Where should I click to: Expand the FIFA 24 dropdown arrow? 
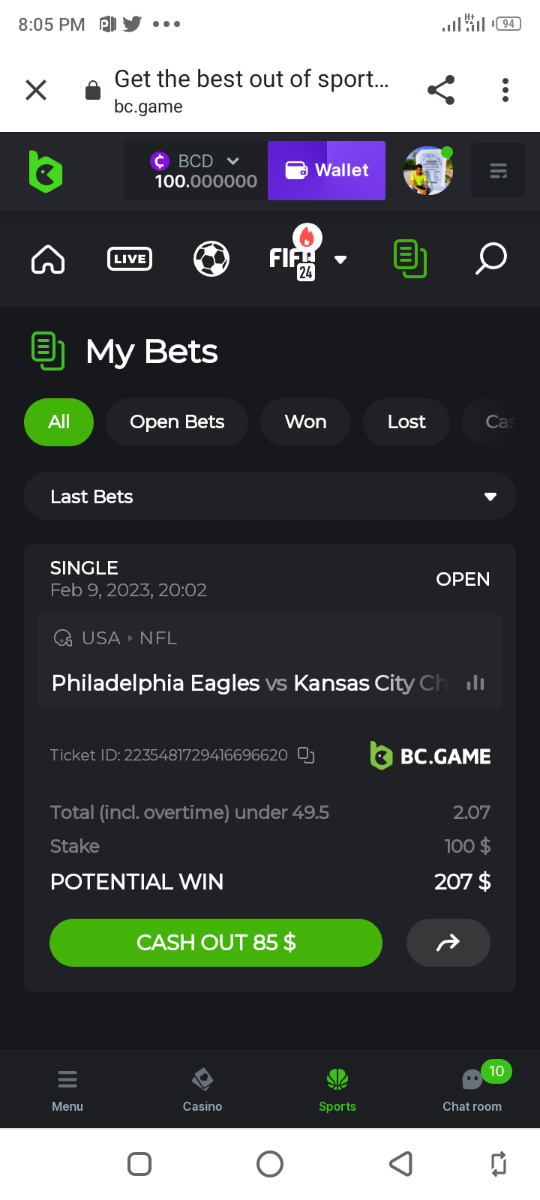point(340,259)
